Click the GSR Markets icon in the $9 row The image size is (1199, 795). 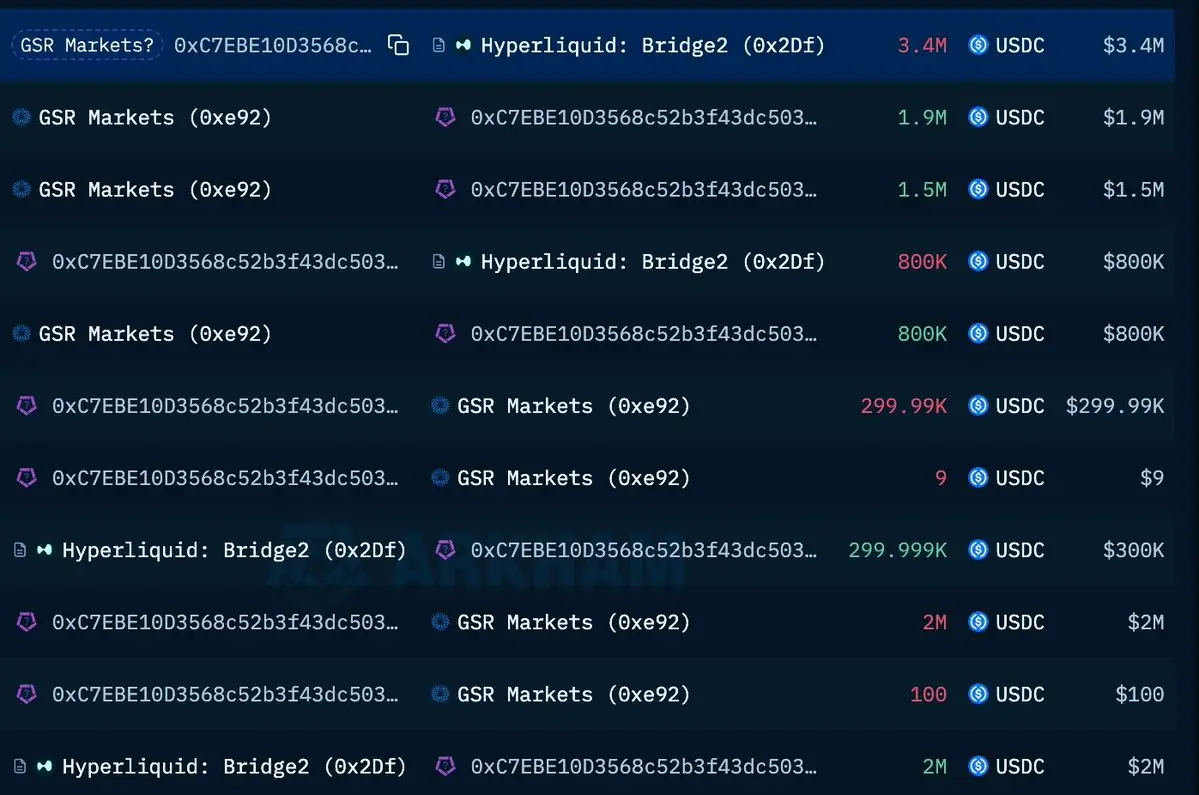coord(440,478)
